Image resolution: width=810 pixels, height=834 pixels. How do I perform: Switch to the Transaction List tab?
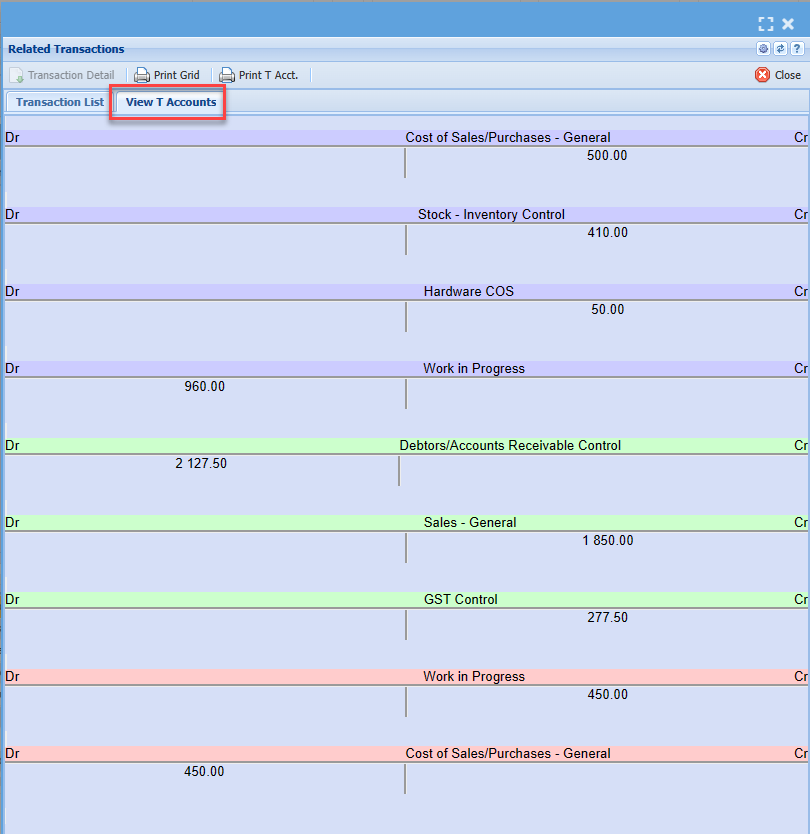[59, 102]
